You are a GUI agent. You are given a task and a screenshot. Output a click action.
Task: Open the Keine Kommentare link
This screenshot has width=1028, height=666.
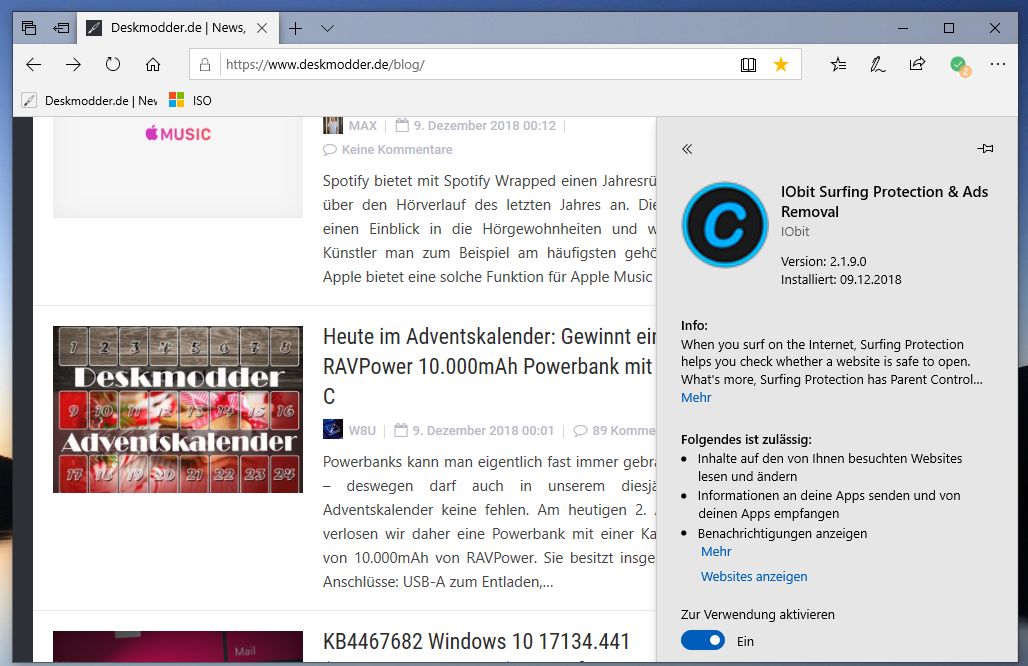[397, 149]
